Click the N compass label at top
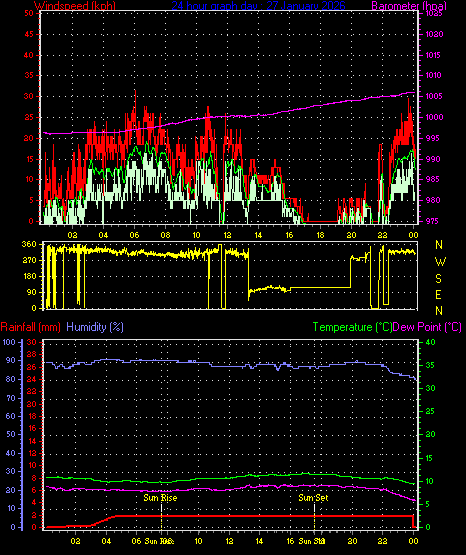This screenshot has height=555, width=466. (439, 245)
